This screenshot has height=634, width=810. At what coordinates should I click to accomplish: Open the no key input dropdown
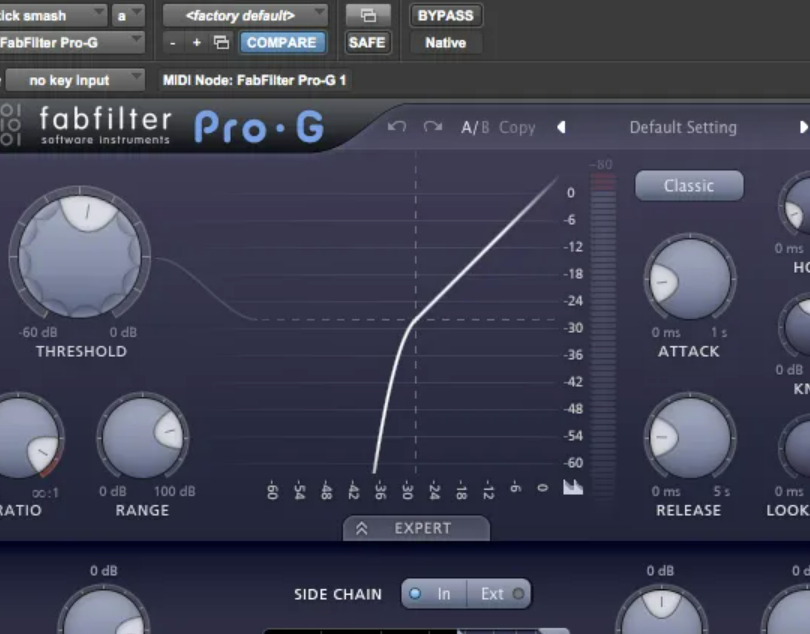click(x=75, y=80)
